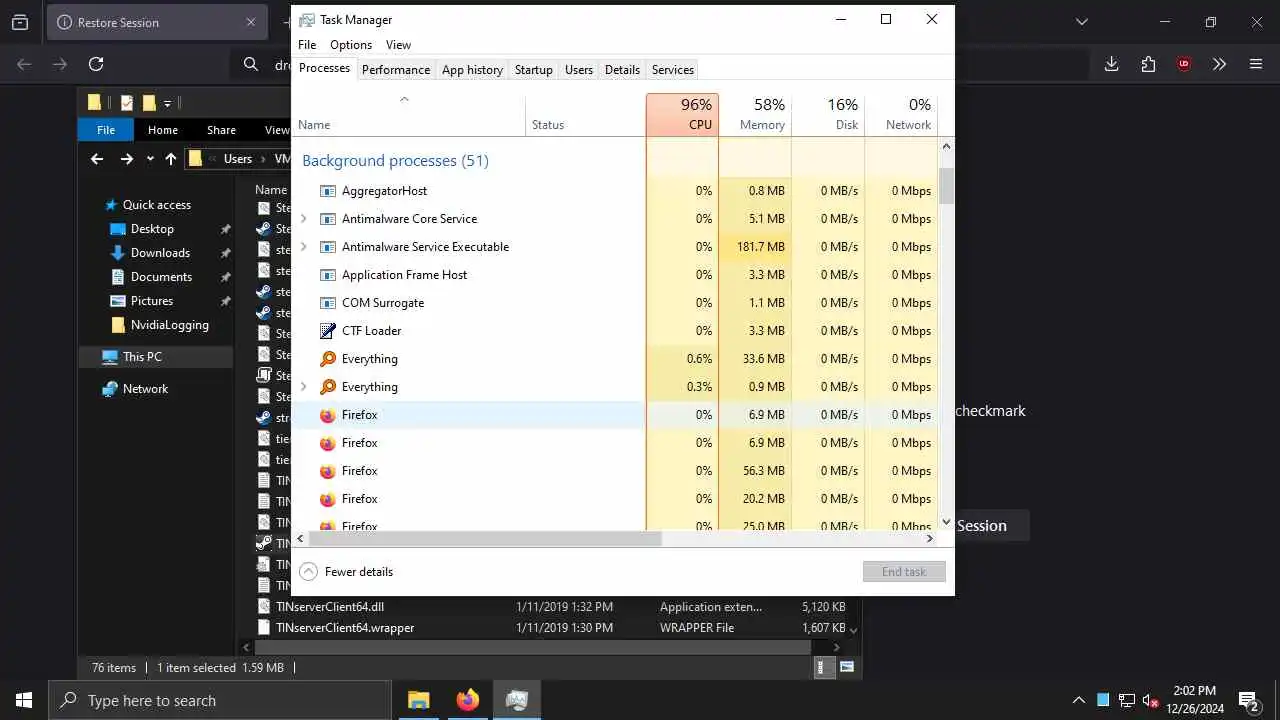The width and height of the screenshot is (1280, 720).
Task: Click the End task button
Action: [x=904, y=572]
